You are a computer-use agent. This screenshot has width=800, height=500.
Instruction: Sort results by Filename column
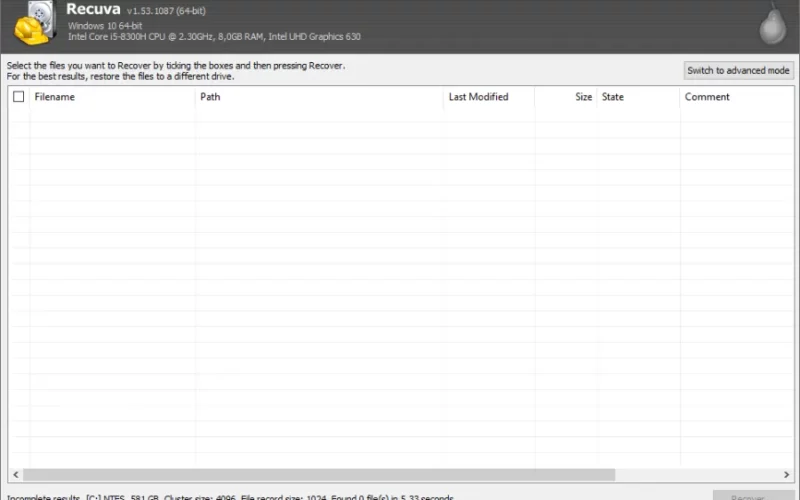coord(112,97)
